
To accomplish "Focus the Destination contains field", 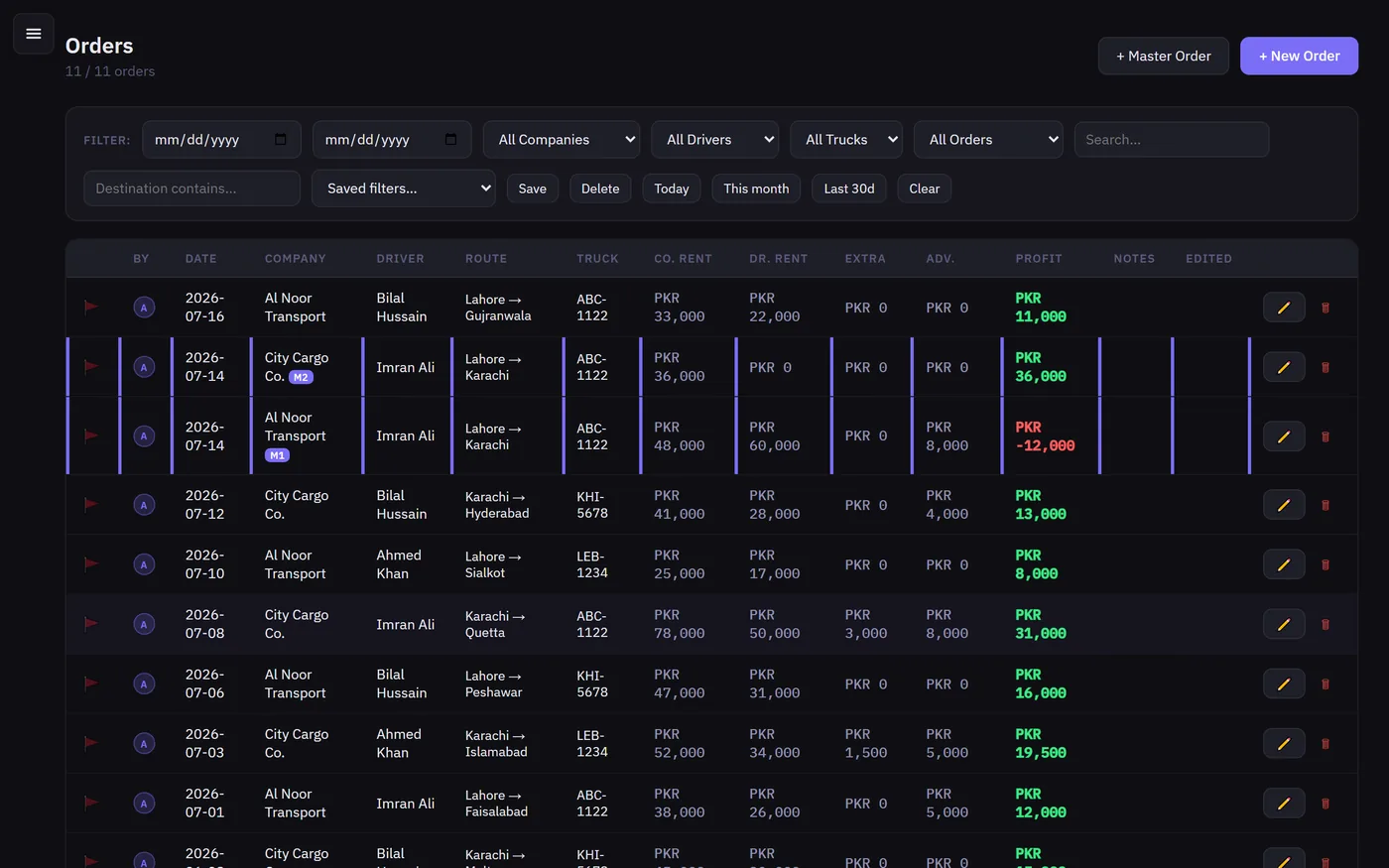I will click(191, 188).
